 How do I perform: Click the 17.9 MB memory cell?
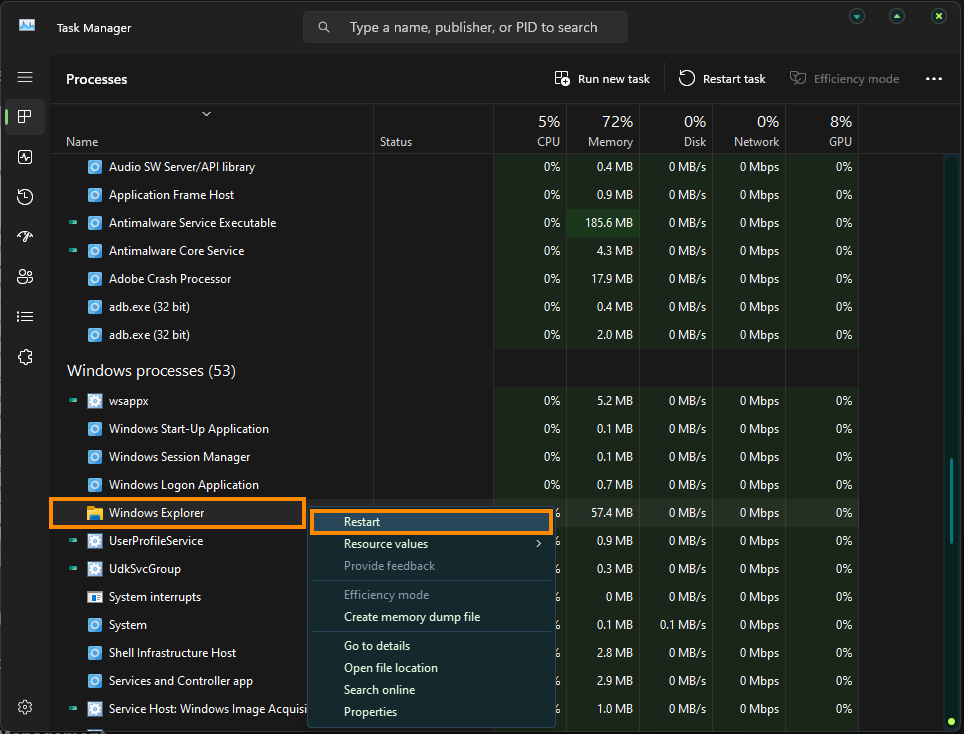pyautogui.click(x=603, y=279)
